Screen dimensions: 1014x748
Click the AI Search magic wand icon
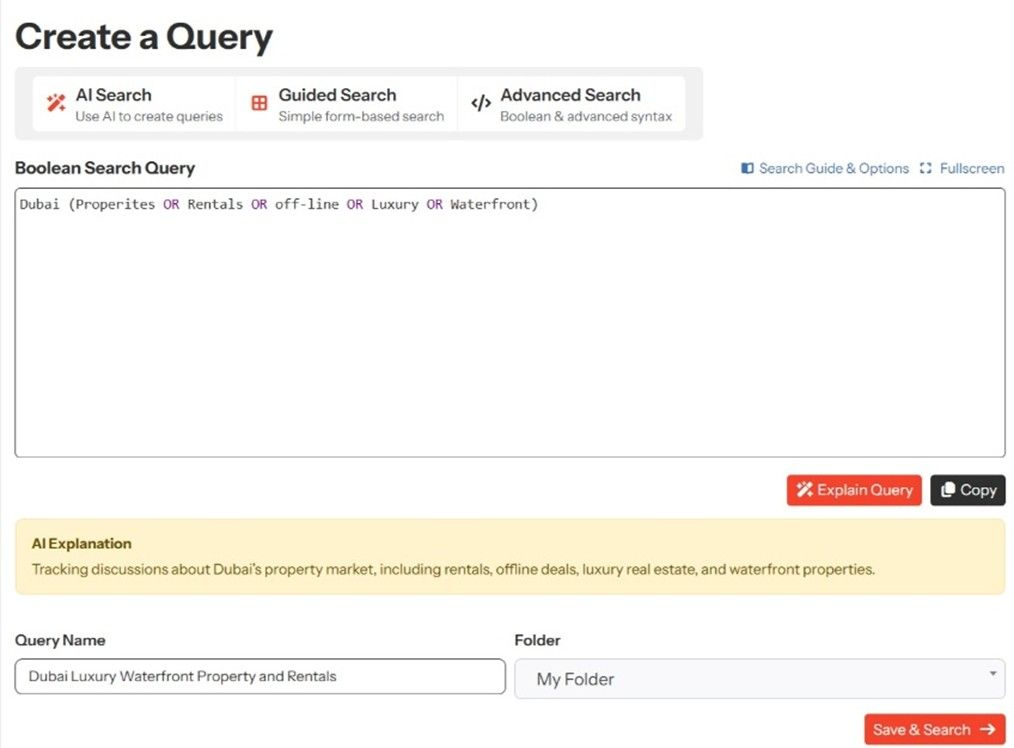click(x=56, y=103)
